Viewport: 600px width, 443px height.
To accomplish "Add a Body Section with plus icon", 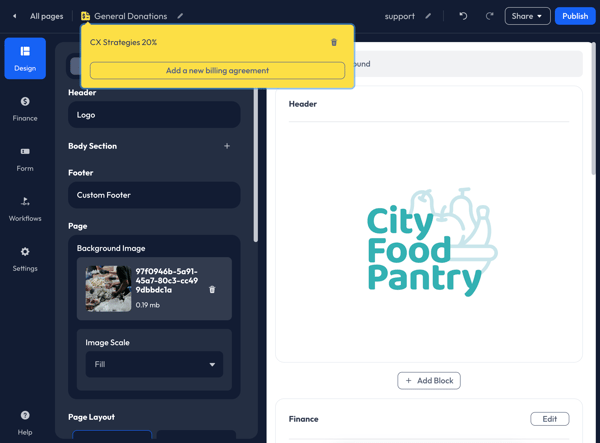I will click(x=227, y=146).
